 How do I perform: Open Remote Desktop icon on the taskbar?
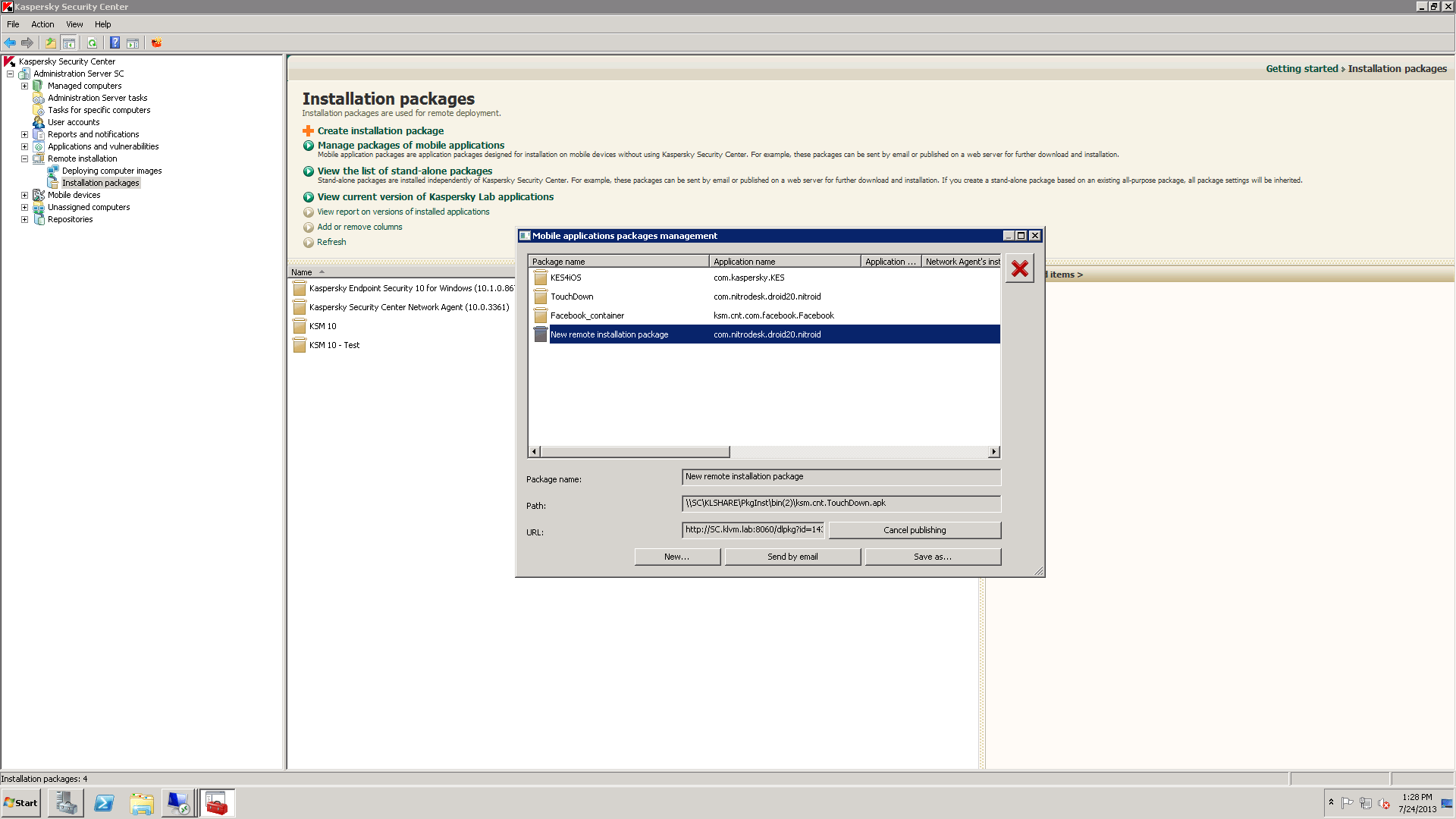coord(179,803)
